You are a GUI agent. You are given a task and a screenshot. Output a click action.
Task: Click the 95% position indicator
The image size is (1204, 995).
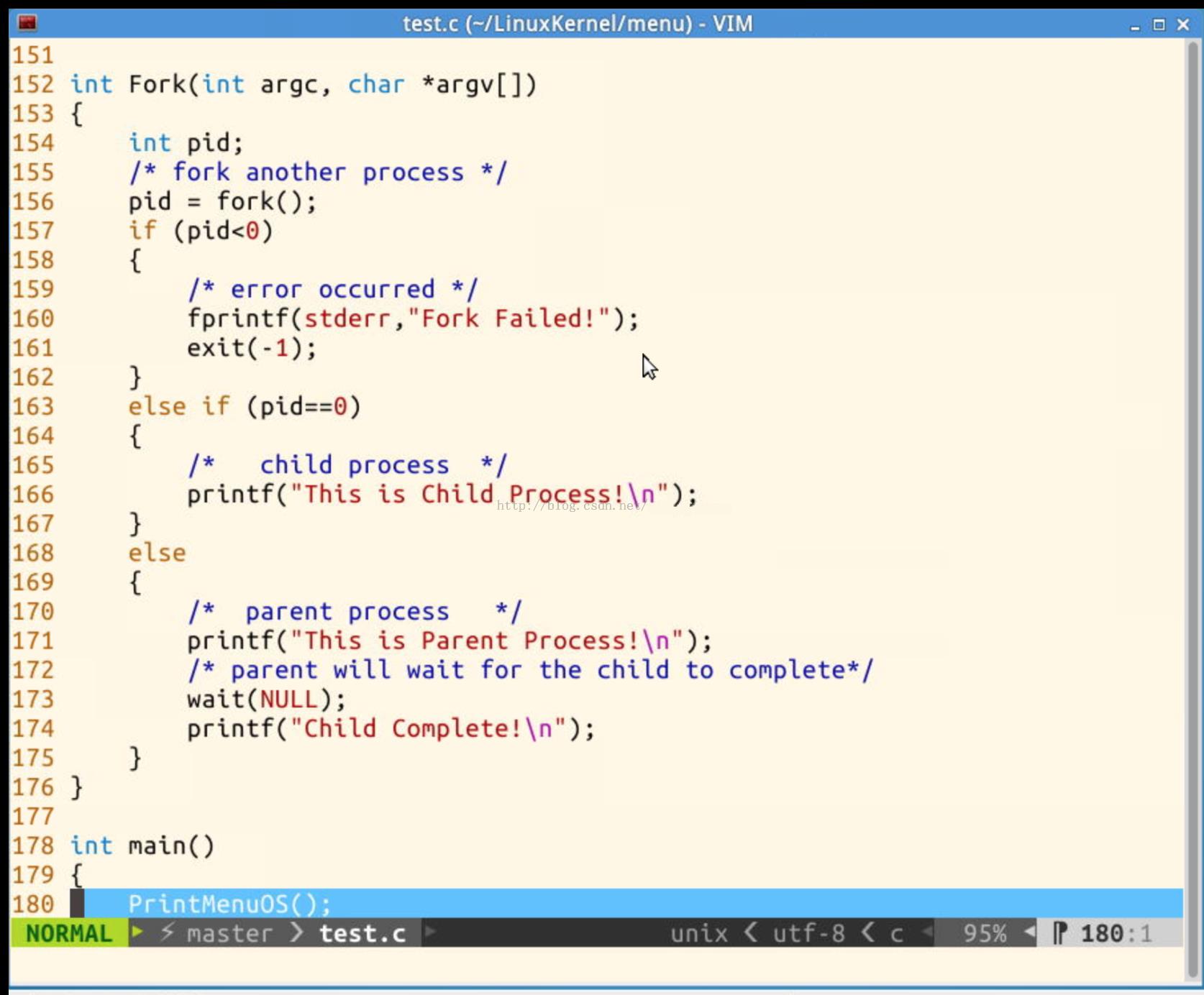pos(985,933)
